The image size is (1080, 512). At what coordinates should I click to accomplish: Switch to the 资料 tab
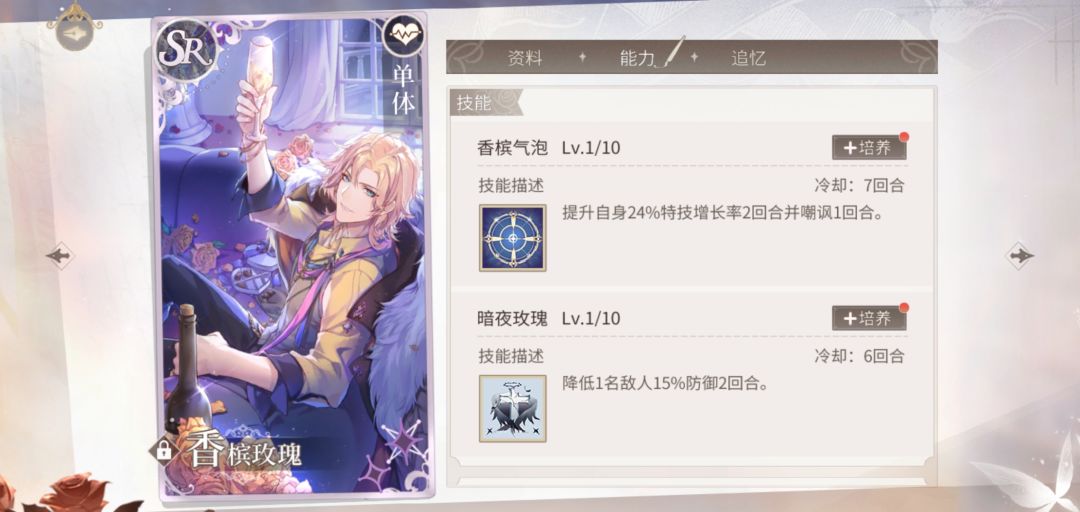[x=525, y=58]
